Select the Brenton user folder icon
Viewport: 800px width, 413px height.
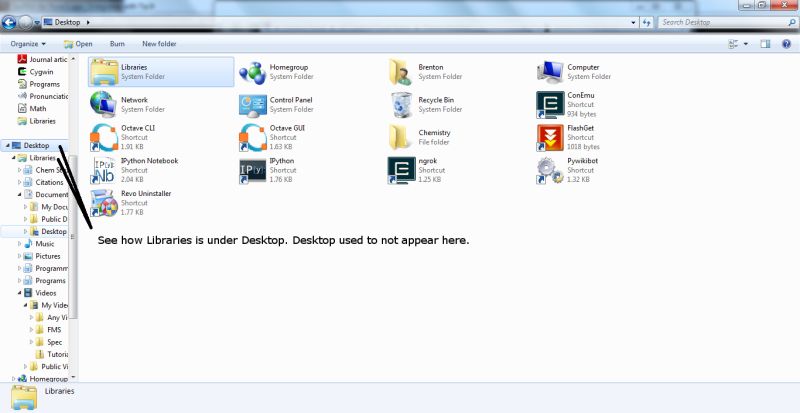tap(401, 72)
